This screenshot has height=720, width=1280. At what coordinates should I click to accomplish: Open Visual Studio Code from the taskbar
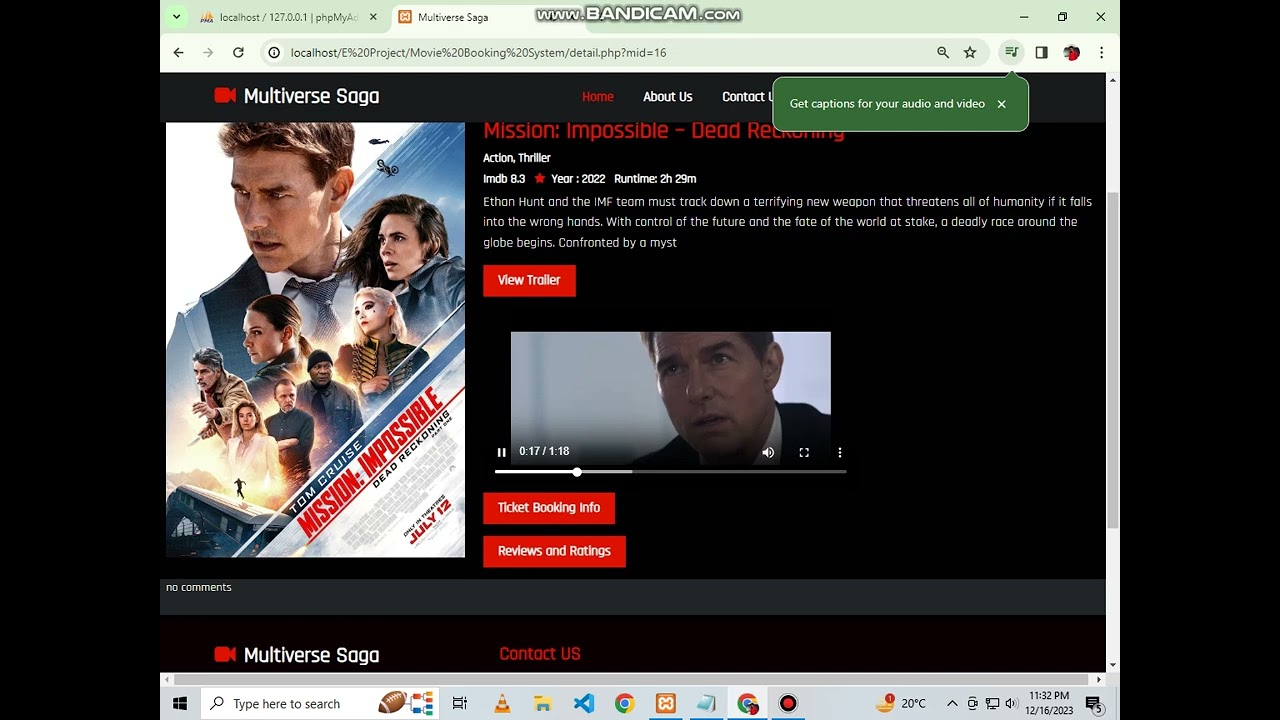[584, 704]
